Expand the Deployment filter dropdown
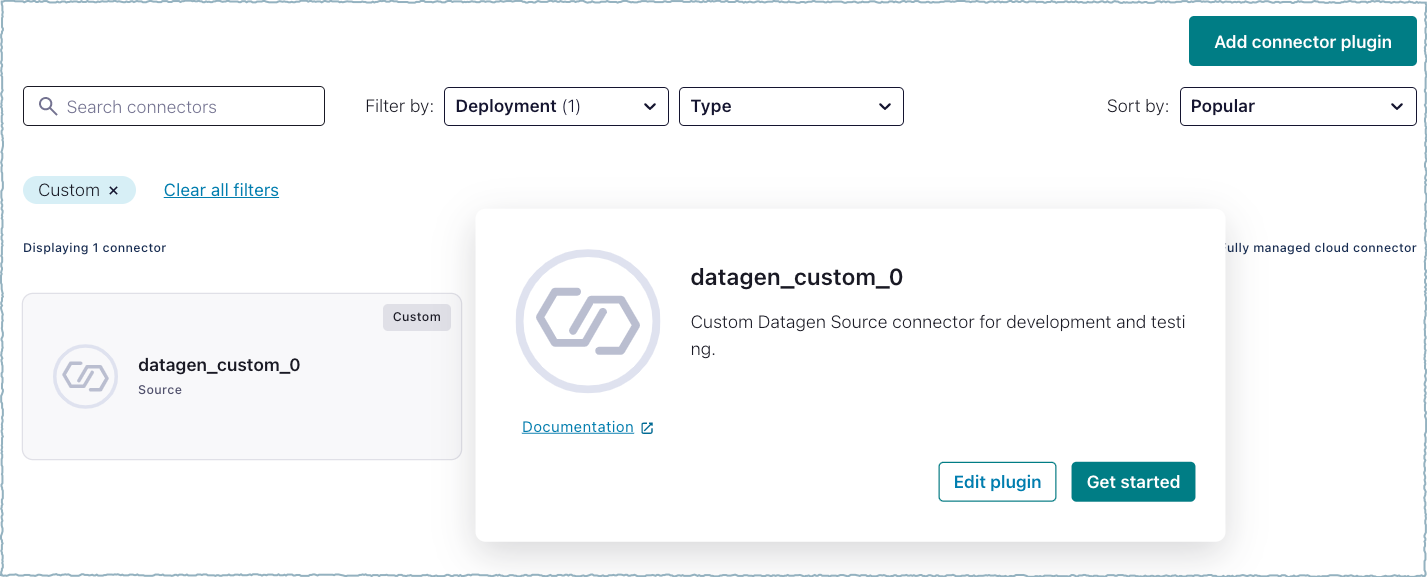1427x577 pixels. (x=555, y=106)
